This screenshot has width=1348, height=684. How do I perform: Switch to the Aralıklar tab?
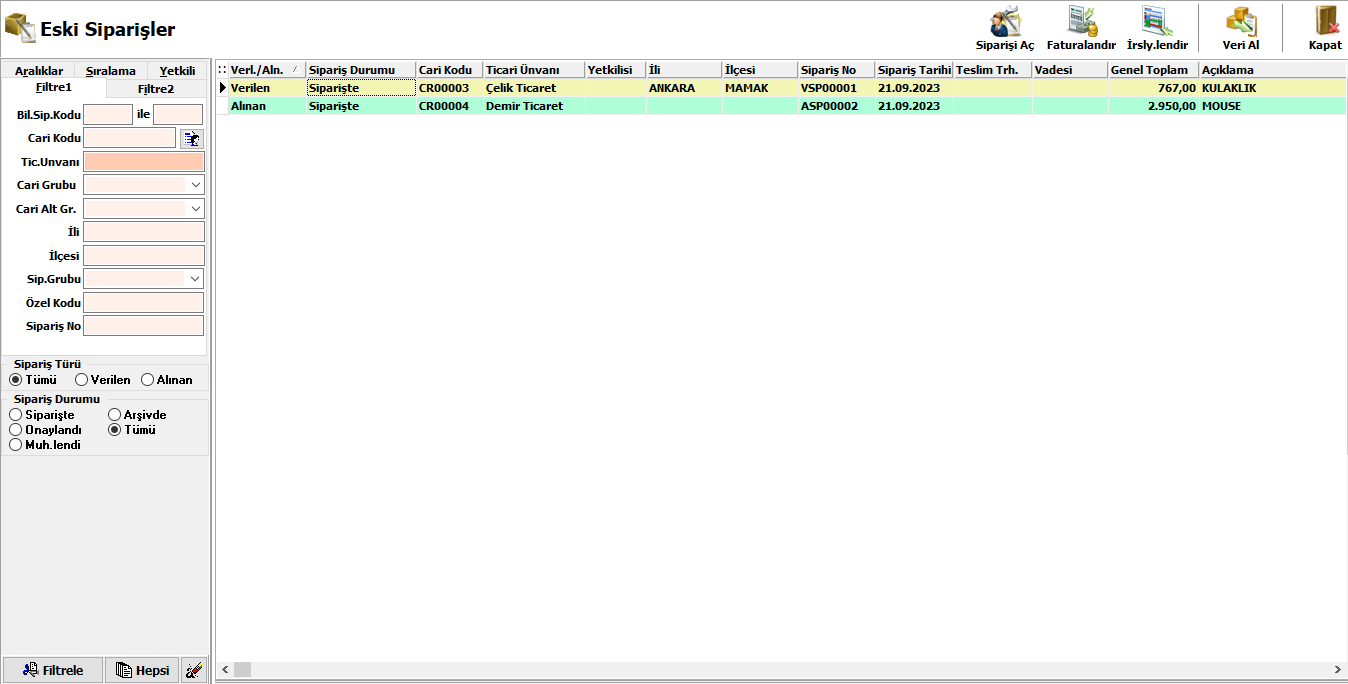point(39,71)
